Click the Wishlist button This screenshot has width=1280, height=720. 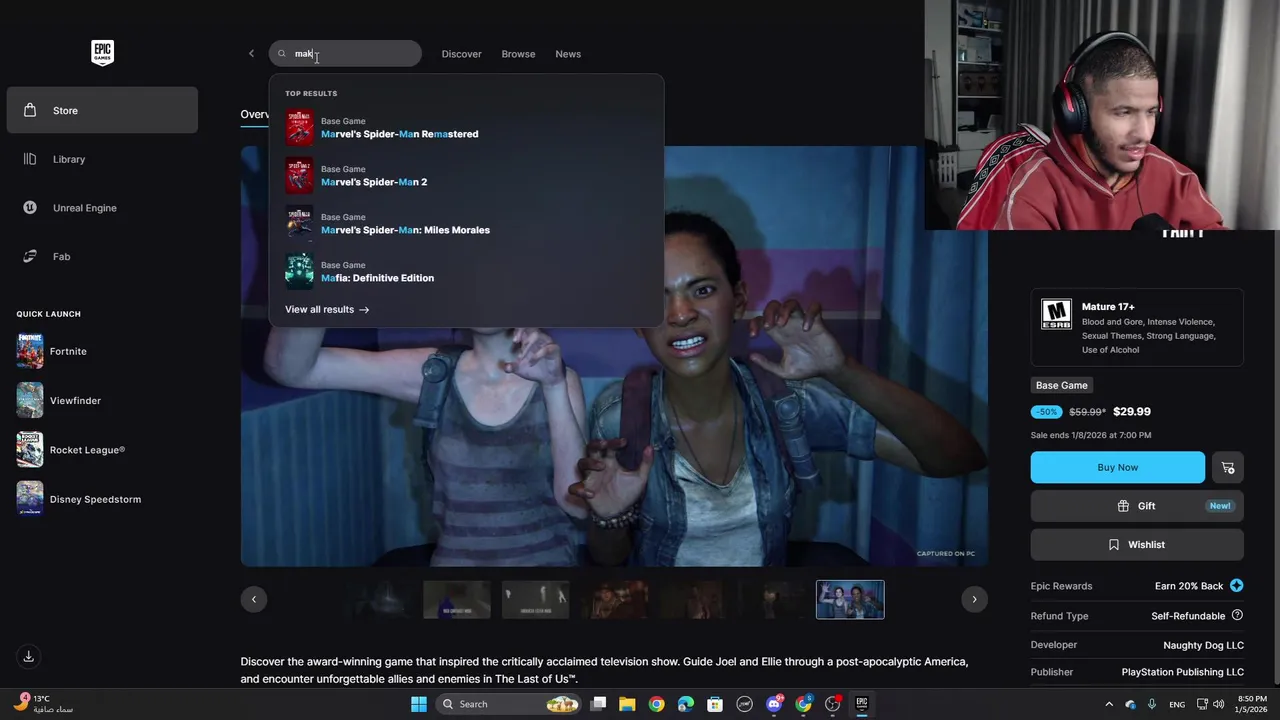(x=1137, y=545)
